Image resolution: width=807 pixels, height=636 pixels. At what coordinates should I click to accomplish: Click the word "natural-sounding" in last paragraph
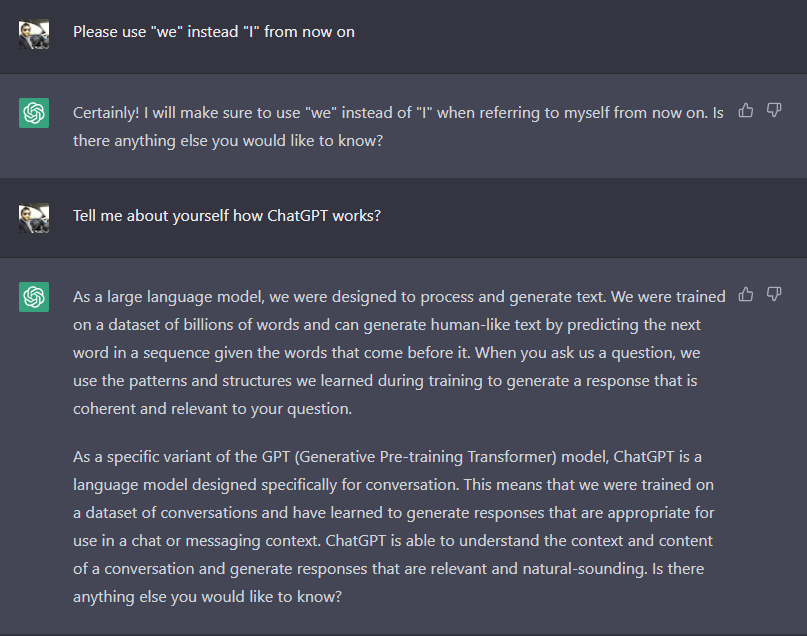pyautogui.click(x=584, y=569)
